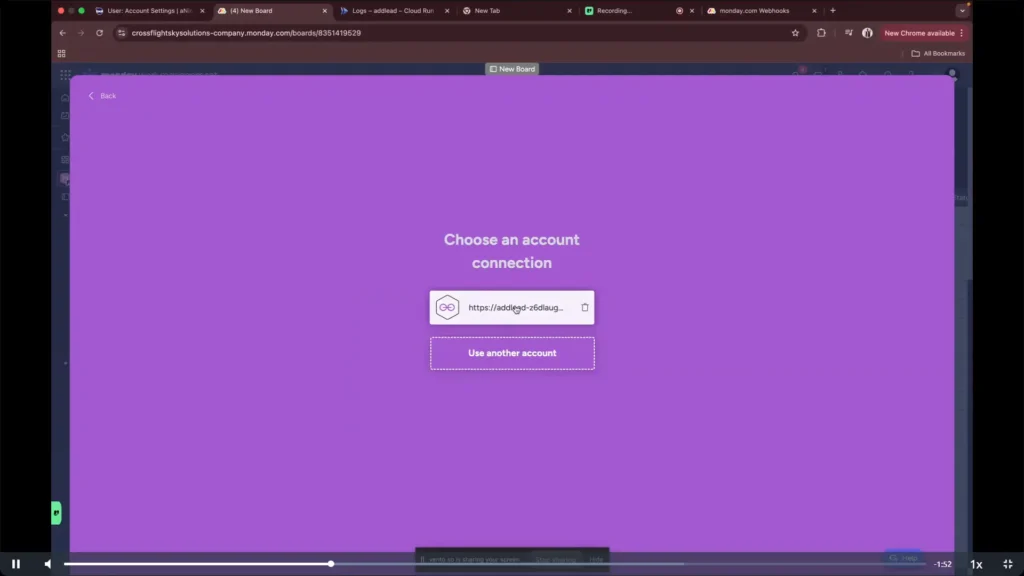Reload the current browser page
Image resolution: width=1024 pixels, height=576 pixels.
99,33
